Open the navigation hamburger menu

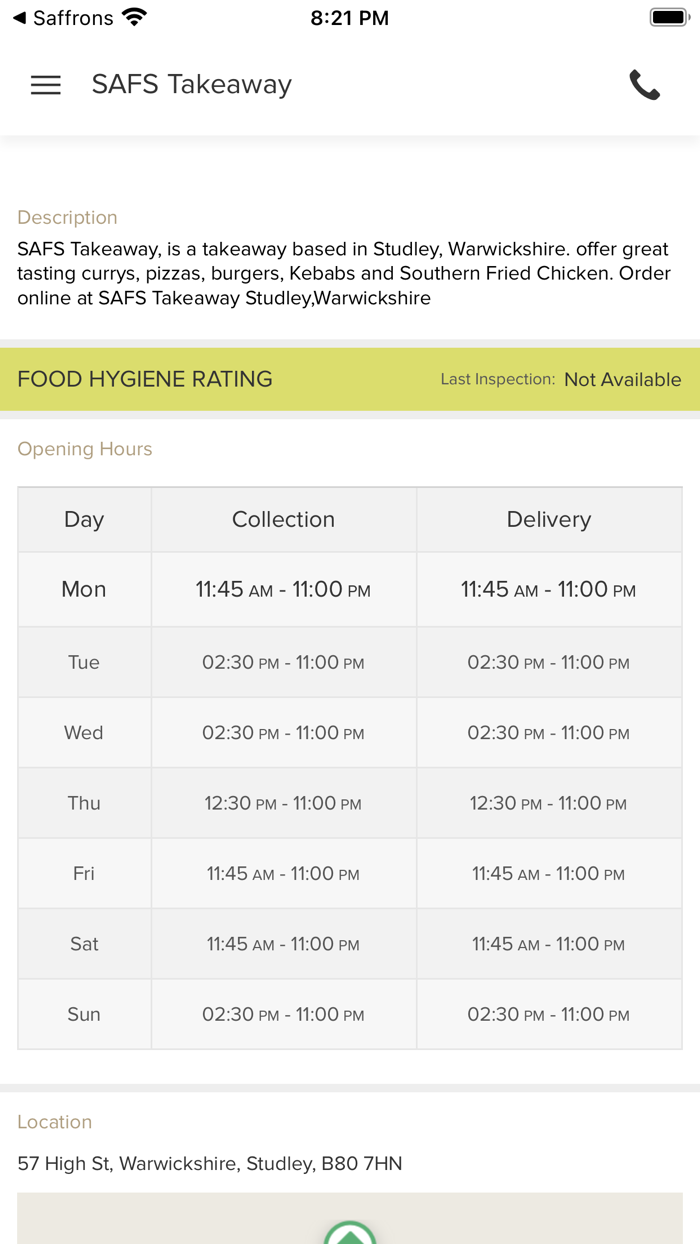coord(45,85)
